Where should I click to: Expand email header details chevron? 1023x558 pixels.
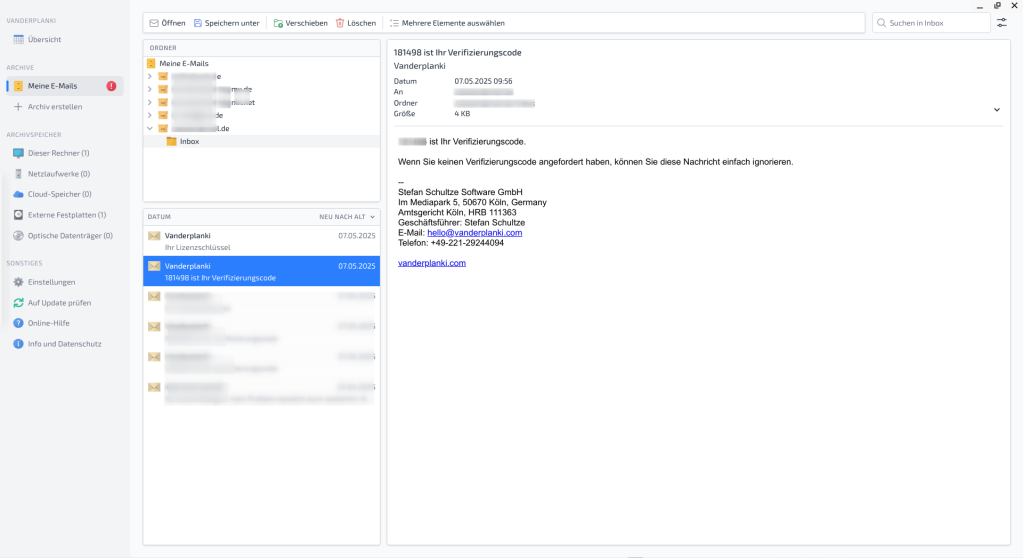click(996, 109)
